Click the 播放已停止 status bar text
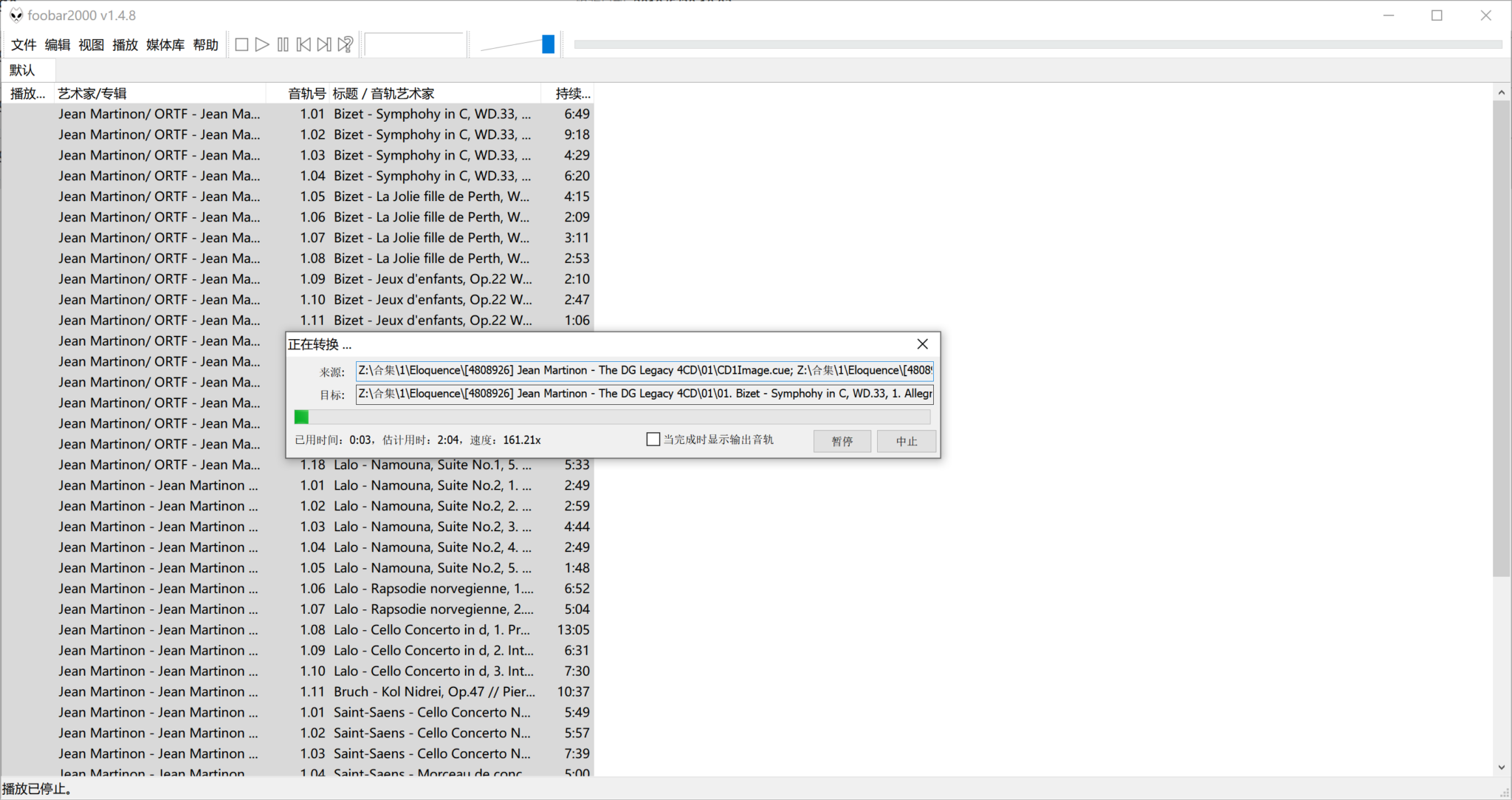The width and height of the screenshot is (1512, 800). [x=38, y=789]
